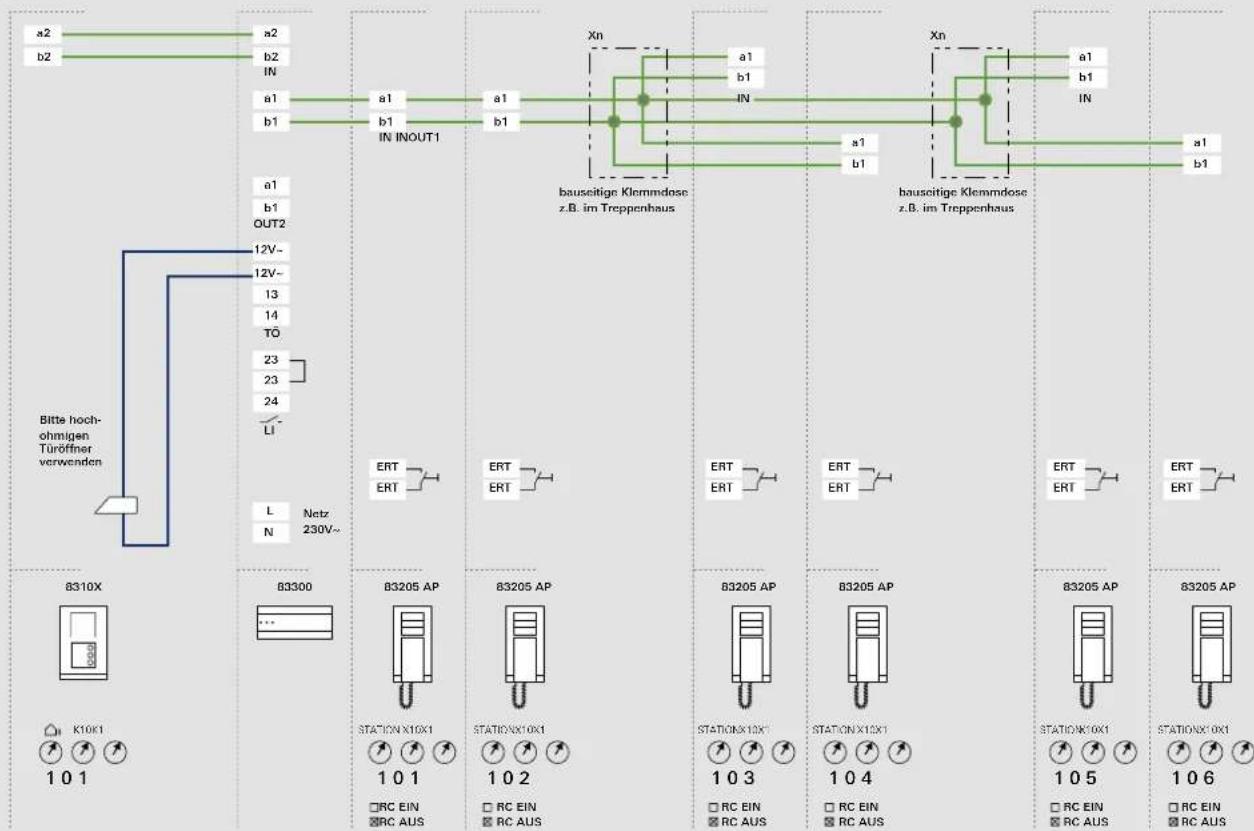Click the handset icon above station 101

click(411, 656)
